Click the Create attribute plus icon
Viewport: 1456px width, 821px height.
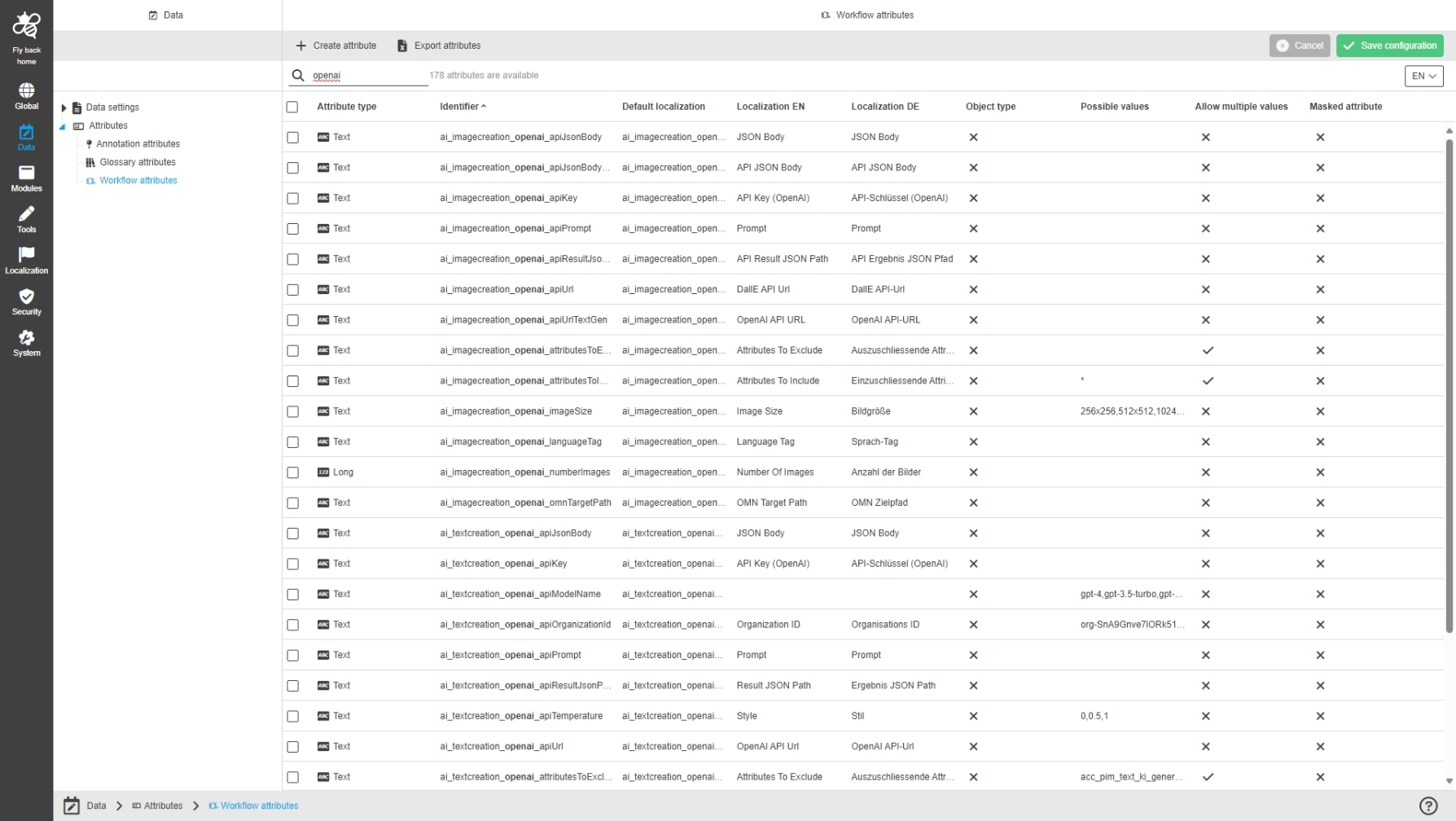coord(301,46)
